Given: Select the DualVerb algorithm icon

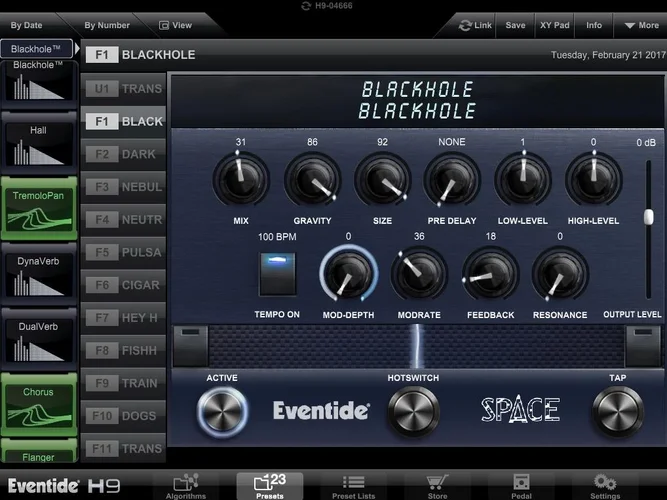Looking at the screenshot, I should pyautogui.click(x=39, y=340).
